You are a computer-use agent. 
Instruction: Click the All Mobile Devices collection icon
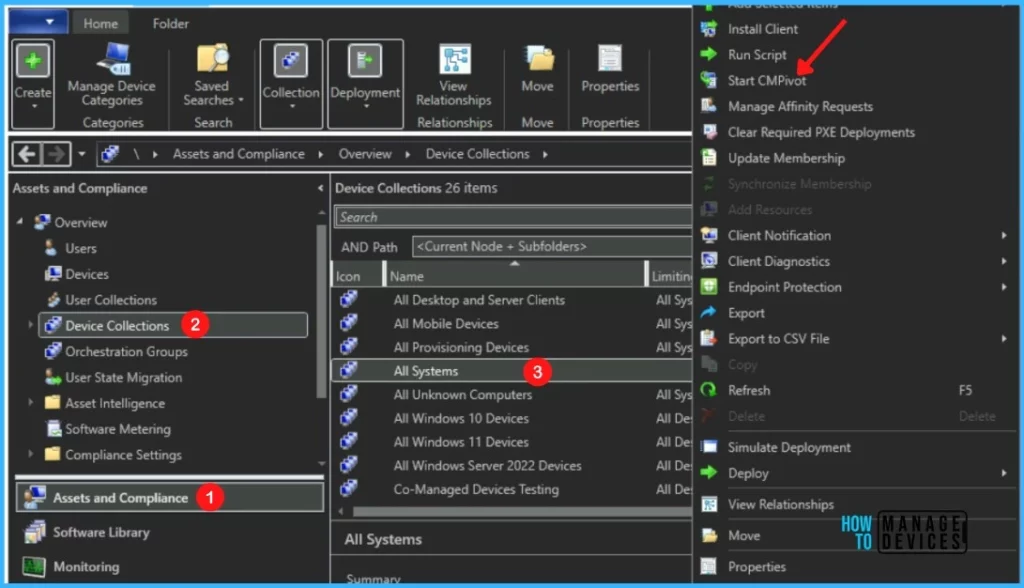pos(349,323)
